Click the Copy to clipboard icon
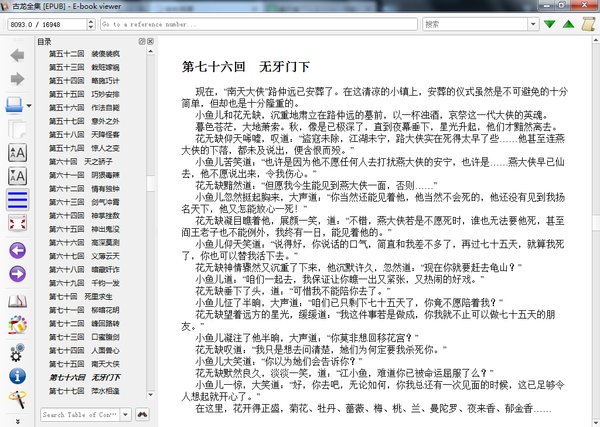600x427 pixels. (x=17, y=129)
